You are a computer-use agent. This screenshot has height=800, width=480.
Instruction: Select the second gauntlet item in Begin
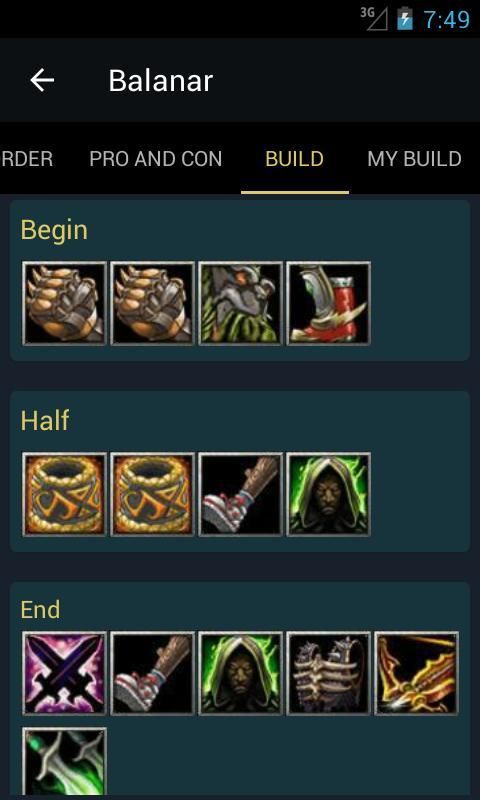[153, 304]
